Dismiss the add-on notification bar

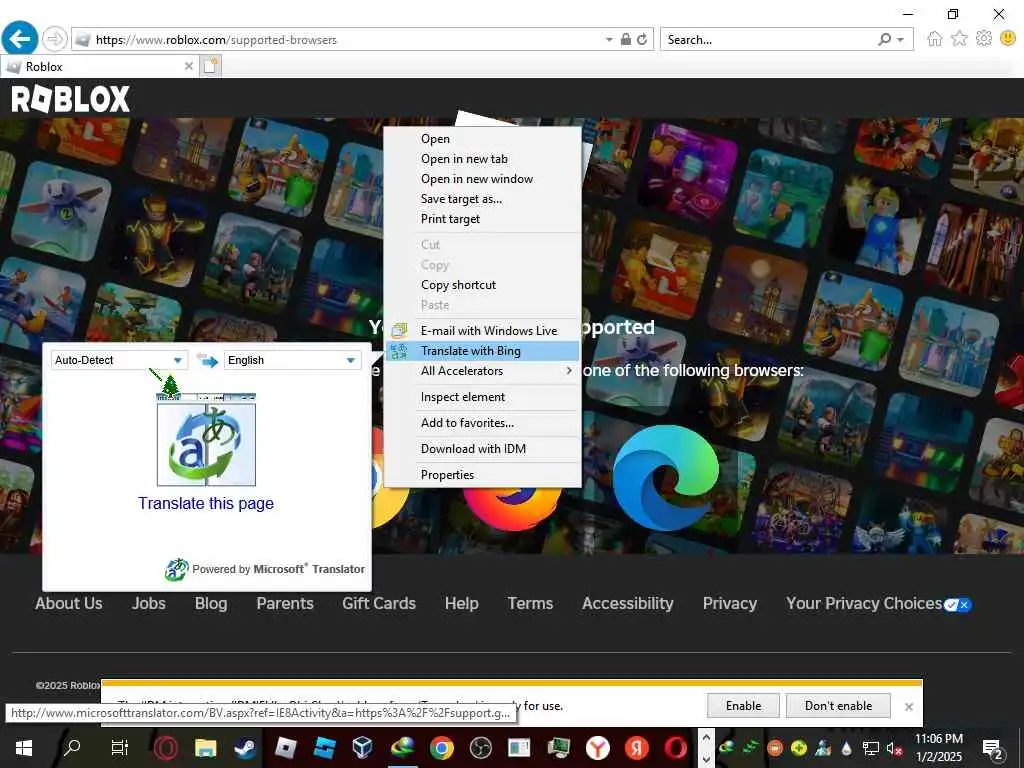click(908, 707)
